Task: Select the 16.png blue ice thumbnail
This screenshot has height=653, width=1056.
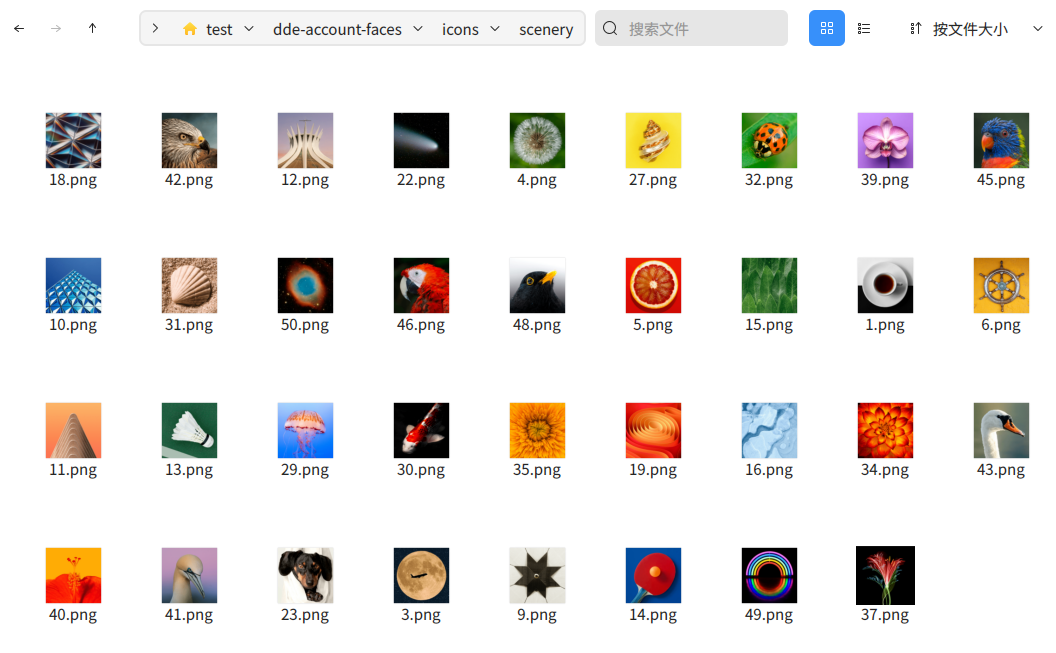Action: pyautogui.click(x=769, y=430)
